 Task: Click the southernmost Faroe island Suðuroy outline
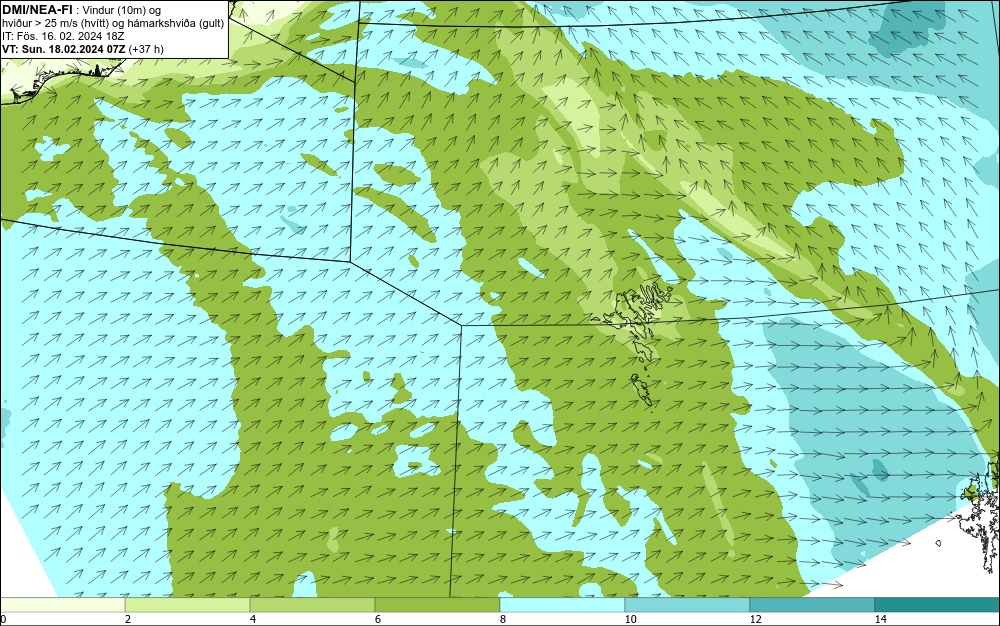642,389
